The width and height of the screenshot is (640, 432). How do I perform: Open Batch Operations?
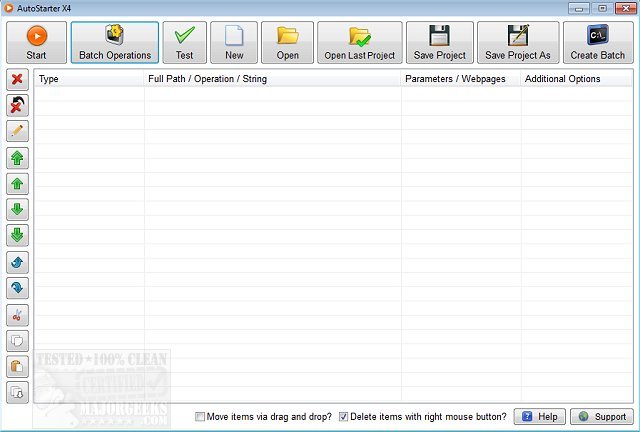(x=115, y=42)
